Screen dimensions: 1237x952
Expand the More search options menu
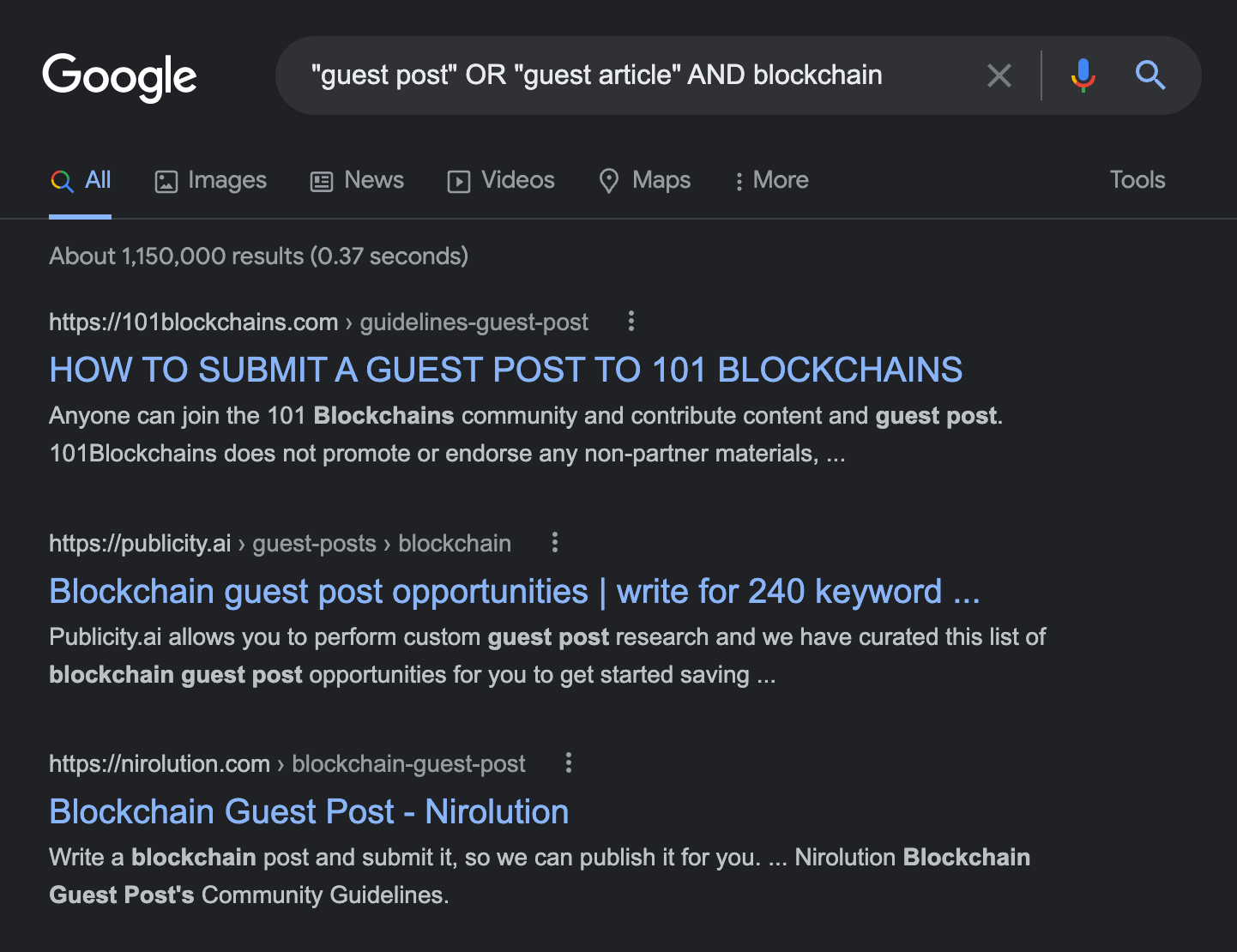coord(769,180)
